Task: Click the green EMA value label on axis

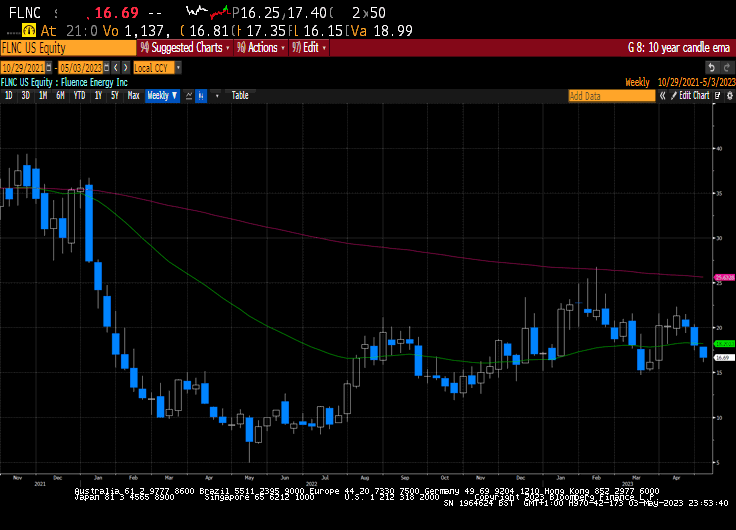Action: click(725, 344)
